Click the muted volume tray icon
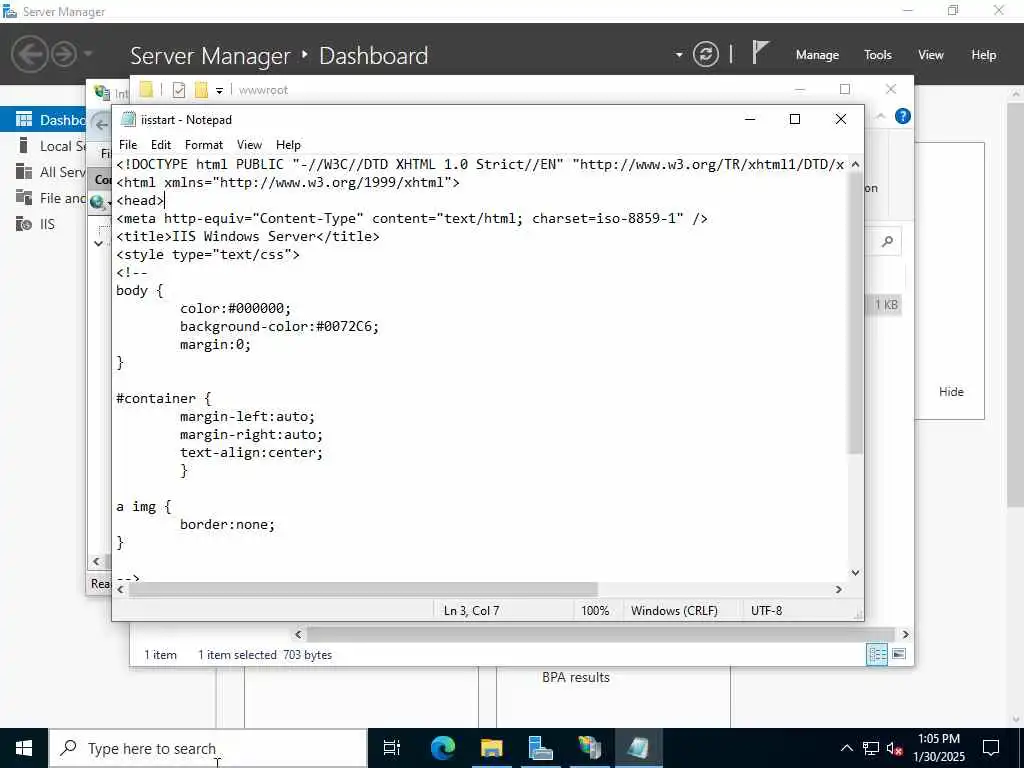This screenshot has height=768, width=1024. click(895, 748)
